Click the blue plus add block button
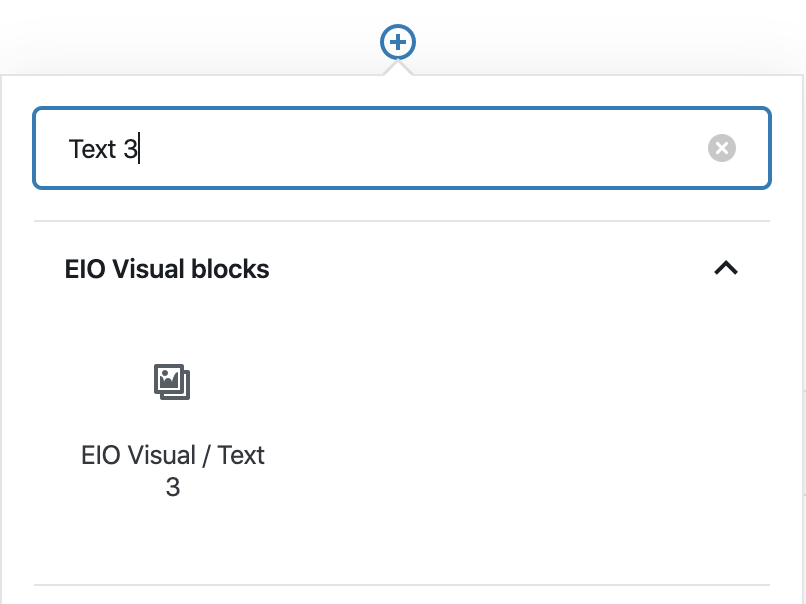806x604 pixels. (x=397, y=42)
